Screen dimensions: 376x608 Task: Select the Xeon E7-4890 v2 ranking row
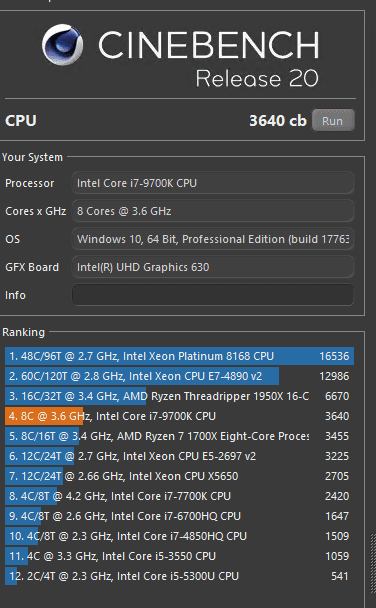179,376
